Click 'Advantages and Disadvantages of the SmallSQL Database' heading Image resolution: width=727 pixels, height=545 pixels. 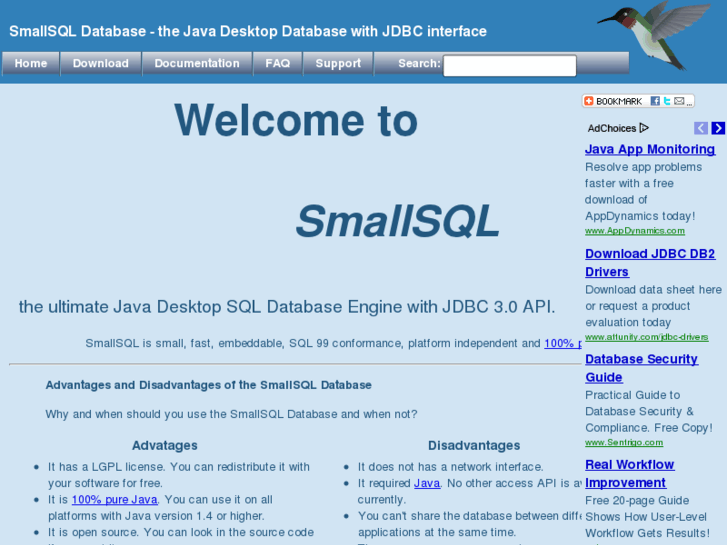(x=209, y=385)
